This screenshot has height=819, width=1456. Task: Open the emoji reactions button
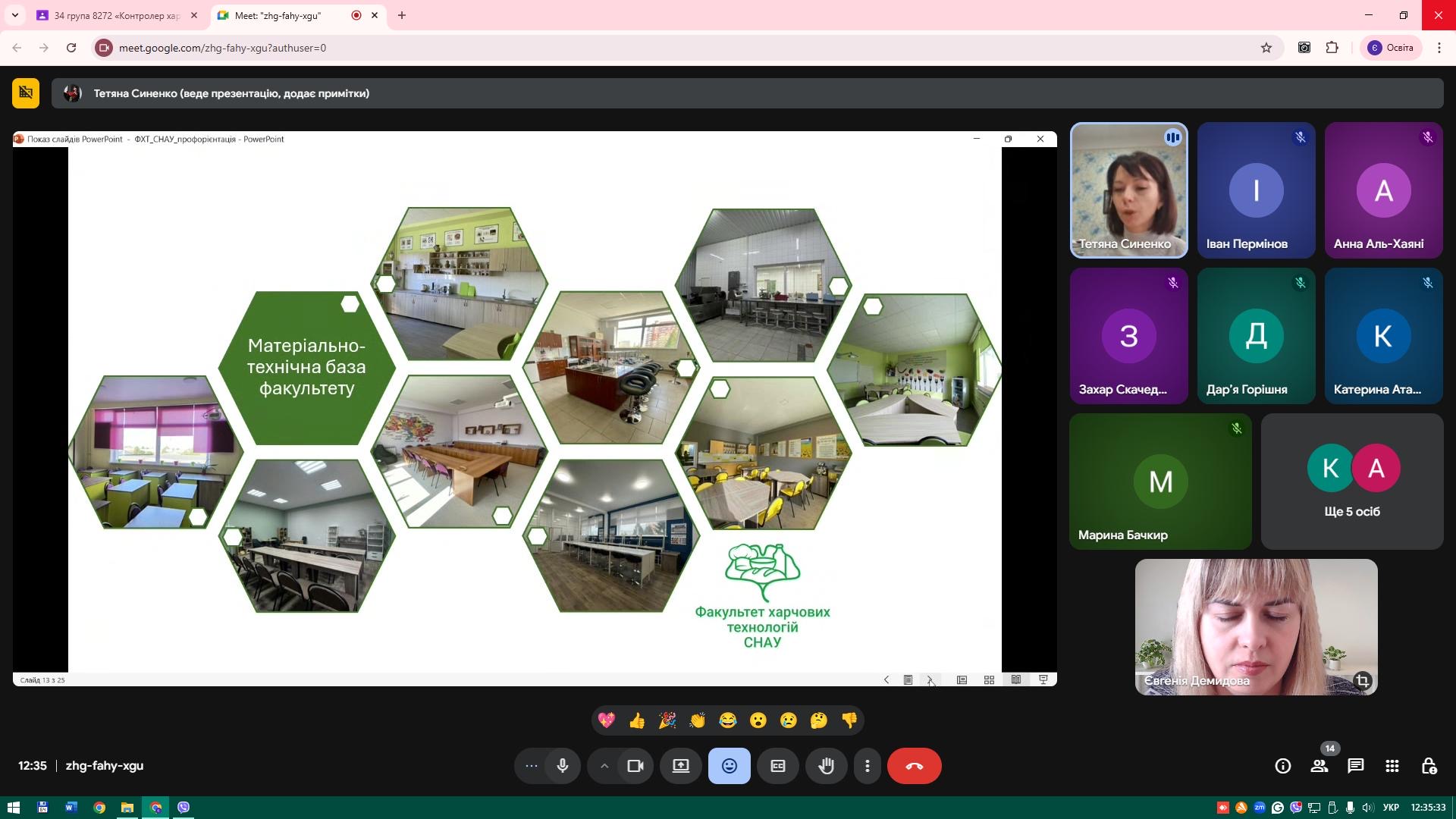point(729,766)
